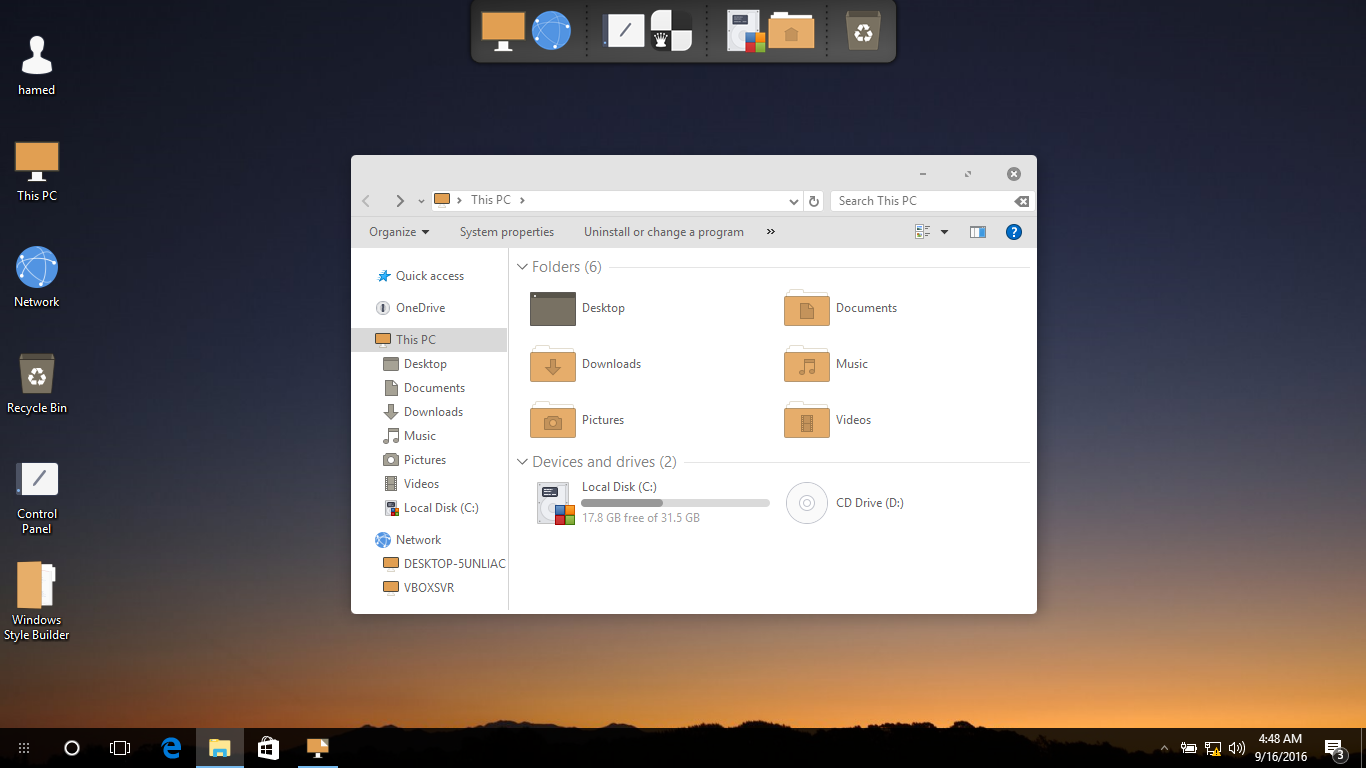Select VBOXSVR under Network
This screenshot has width=1366, height=768.
[x=428, y=588]
